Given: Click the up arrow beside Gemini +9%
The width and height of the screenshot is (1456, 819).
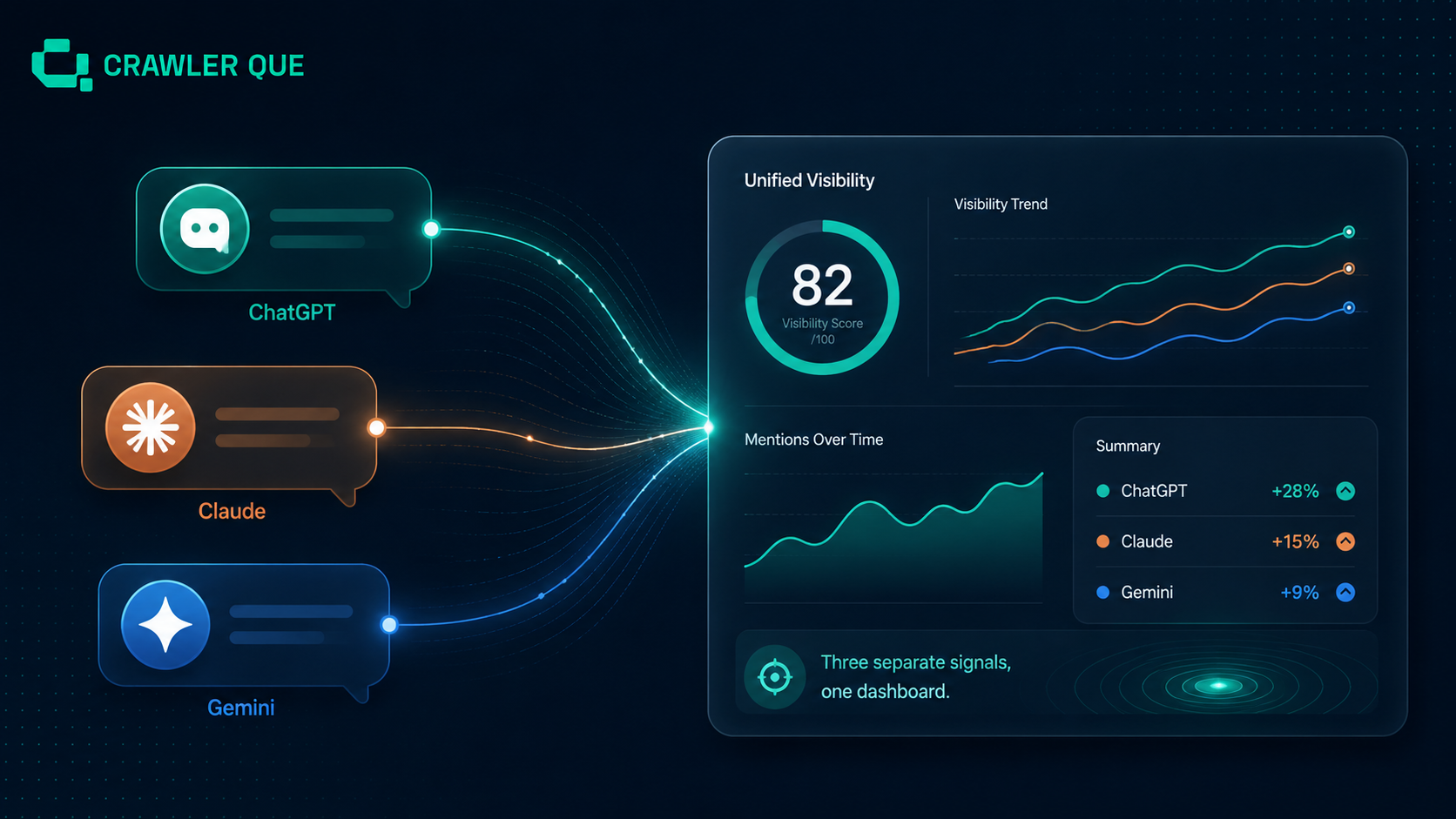Looking at the screenshot, I should 1345,592.
